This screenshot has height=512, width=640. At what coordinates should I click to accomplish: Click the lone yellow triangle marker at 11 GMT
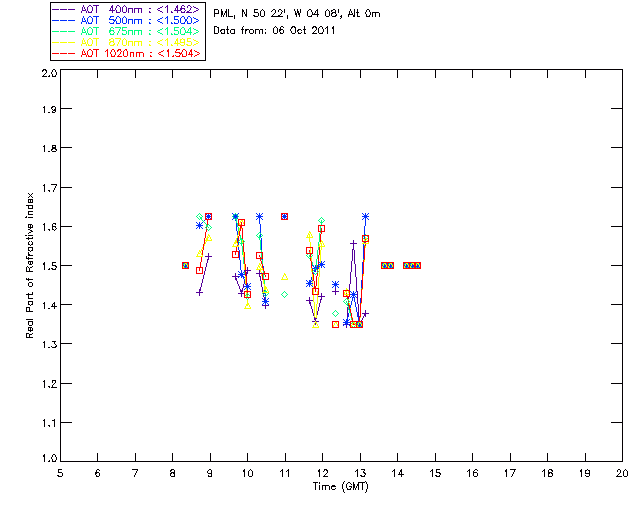pos(285,277)
